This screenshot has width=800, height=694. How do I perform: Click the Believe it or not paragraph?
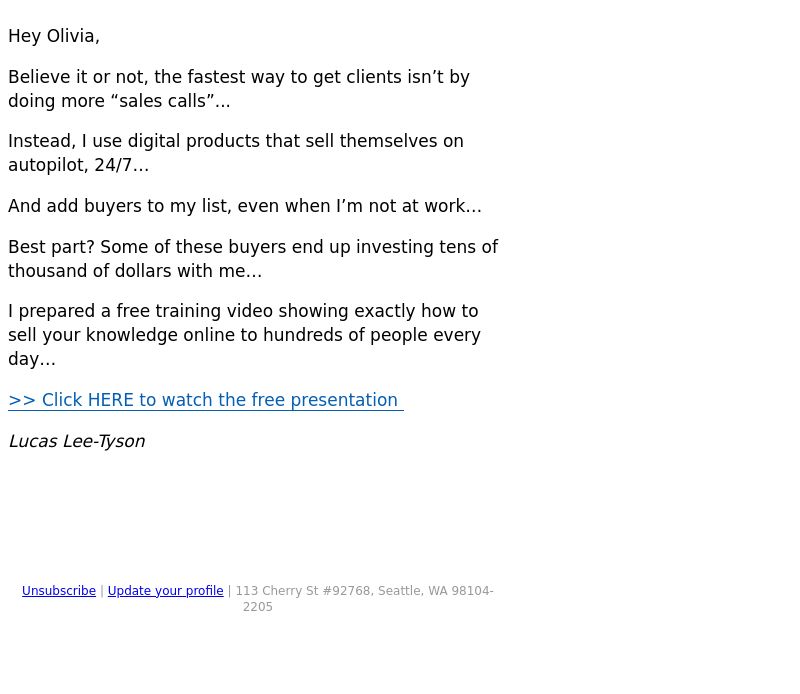coord(239,89)
